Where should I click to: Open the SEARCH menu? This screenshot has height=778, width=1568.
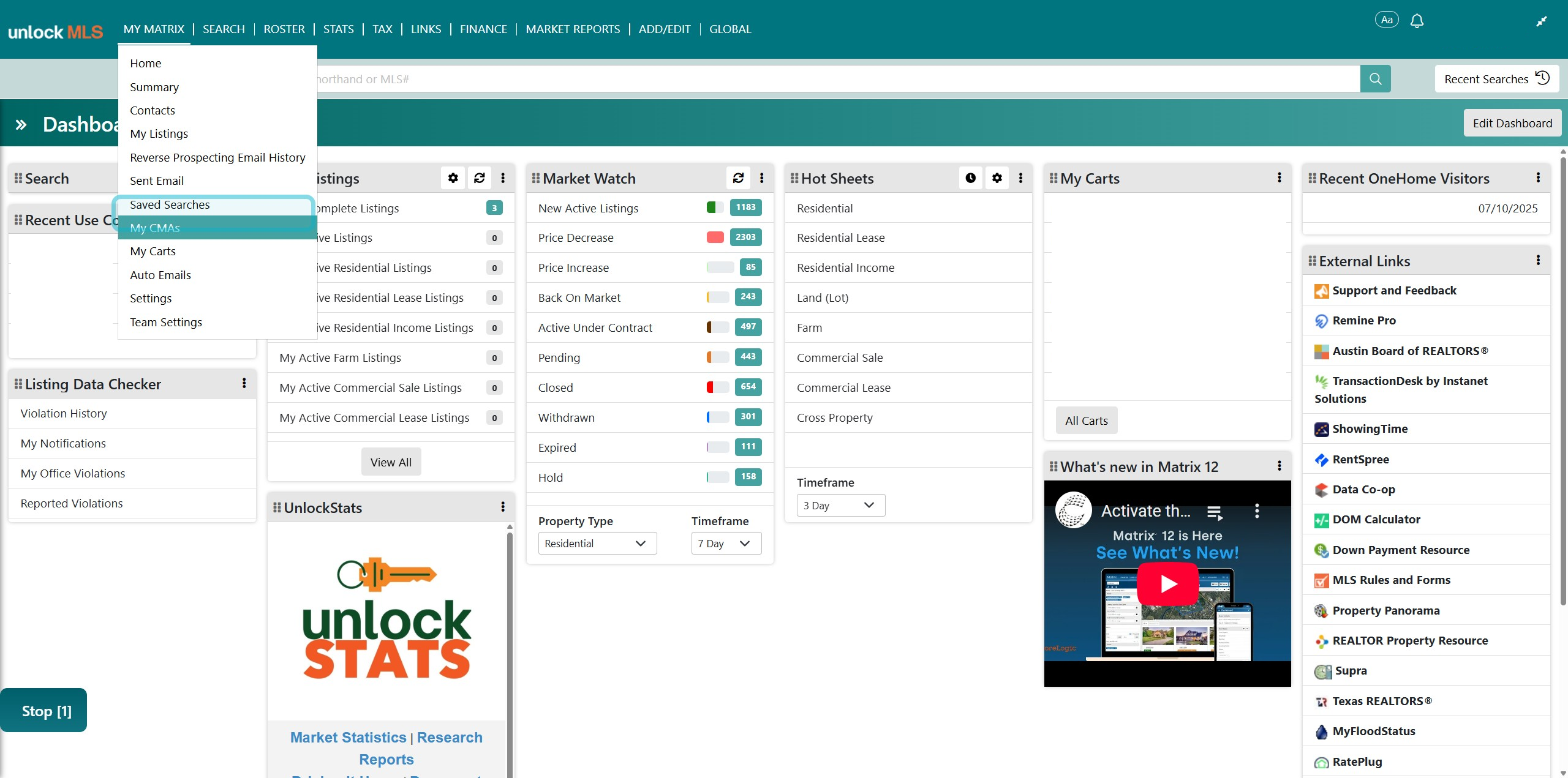[224, 29]
